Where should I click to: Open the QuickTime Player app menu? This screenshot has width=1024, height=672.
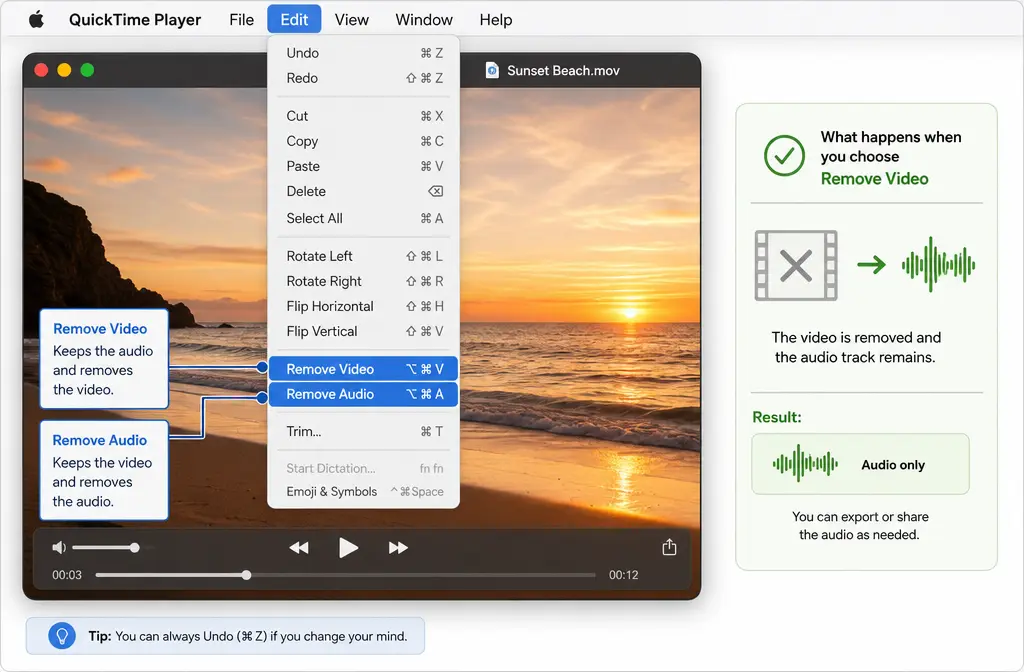tap(135, 20)
